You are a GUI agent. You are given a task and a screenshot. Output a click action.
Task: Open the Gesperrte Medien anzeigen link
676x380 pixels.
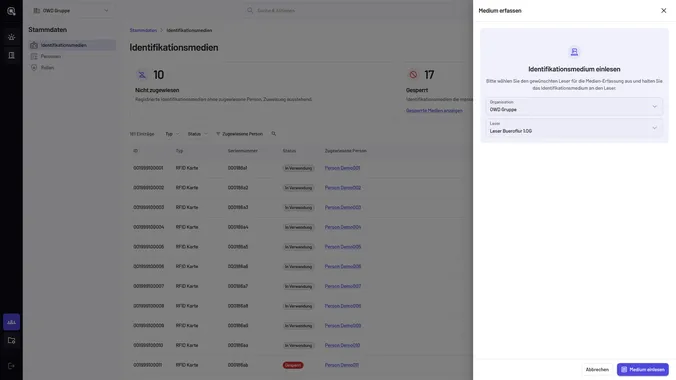point(434,110)
